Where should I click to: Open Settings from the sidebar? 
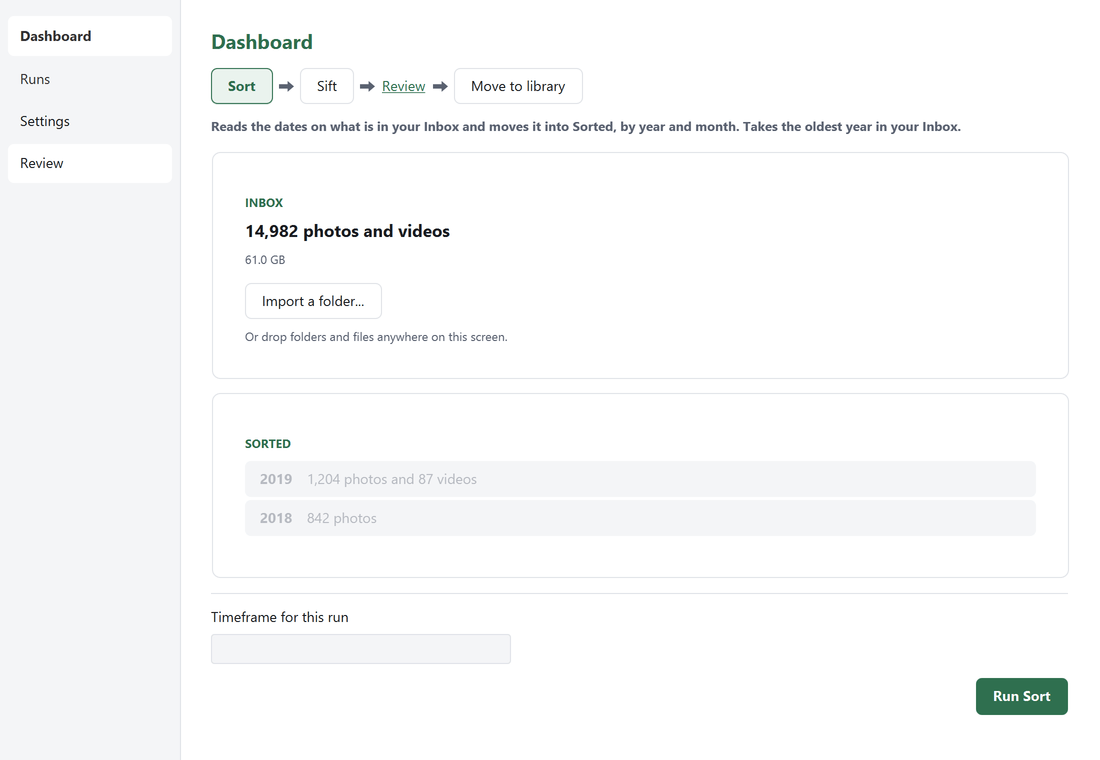(90, 121)
